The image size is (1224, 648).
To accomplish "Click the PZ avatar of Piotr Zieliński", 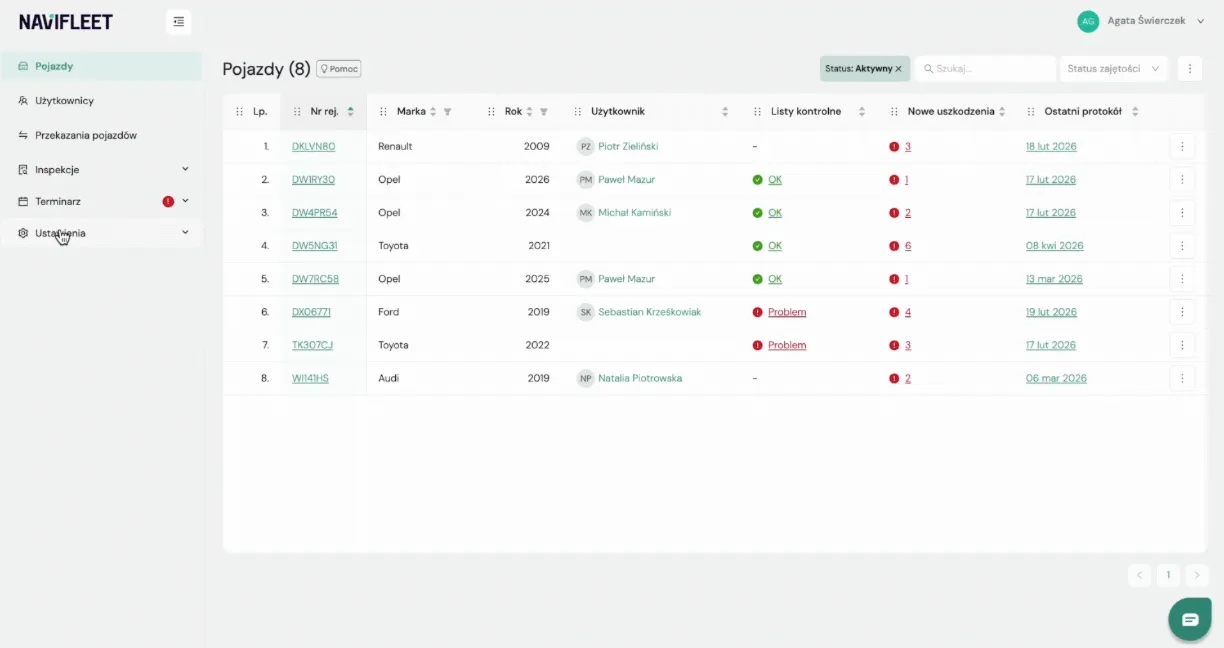I will point(586,146).
